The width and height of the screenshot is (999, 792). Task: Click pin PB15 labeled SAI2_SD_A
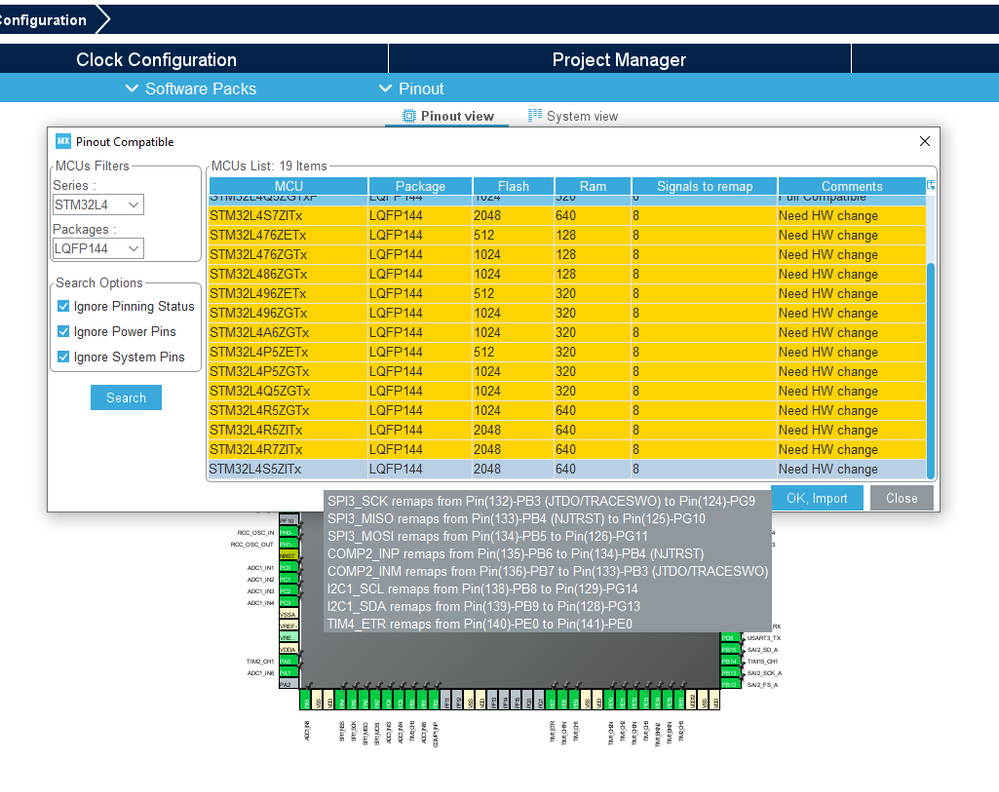pos(730,649)
